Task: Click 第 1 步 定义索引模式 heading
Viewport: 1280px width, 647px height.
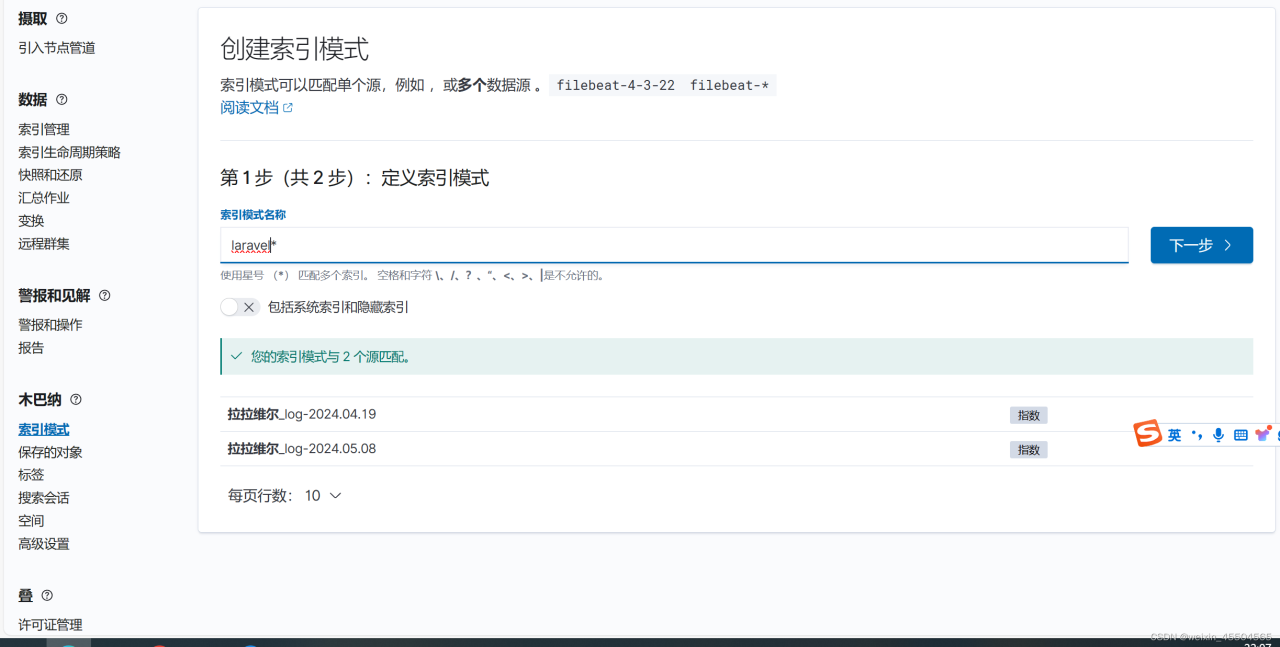Action: [355, 178]
